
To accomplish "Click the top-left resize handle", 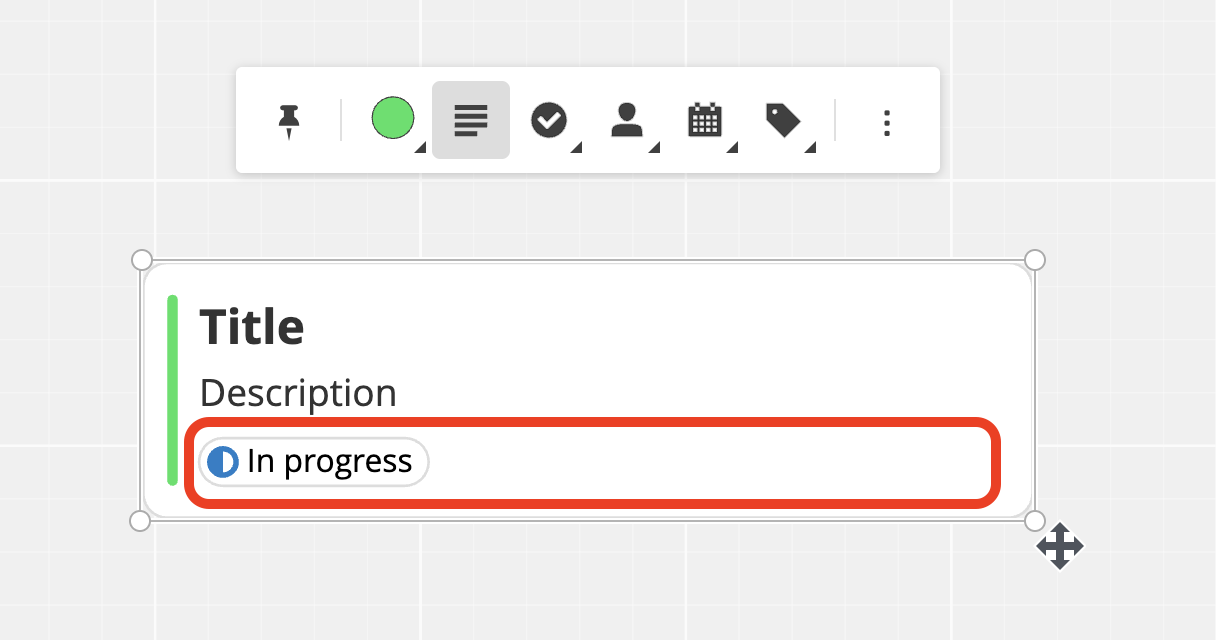I will 142,260.
